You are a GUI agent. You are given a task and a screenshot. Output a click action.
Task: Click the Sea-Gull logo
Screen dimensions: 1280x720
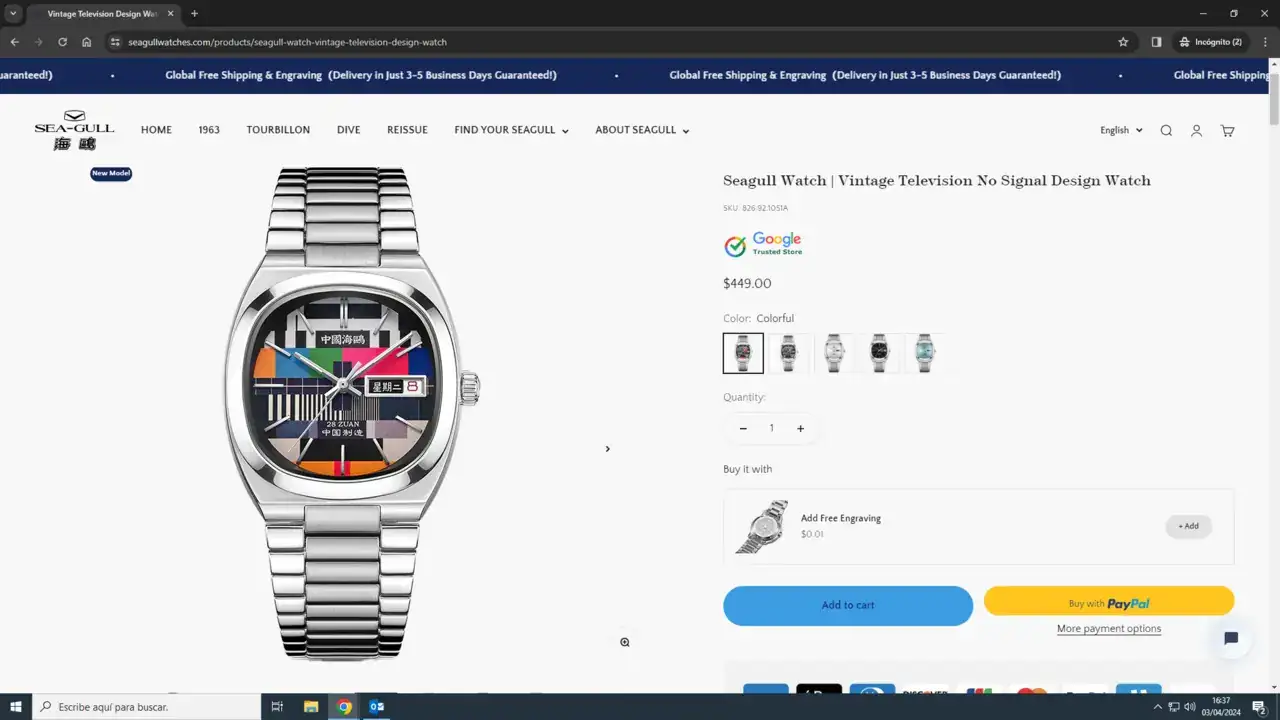coord(74,130)
